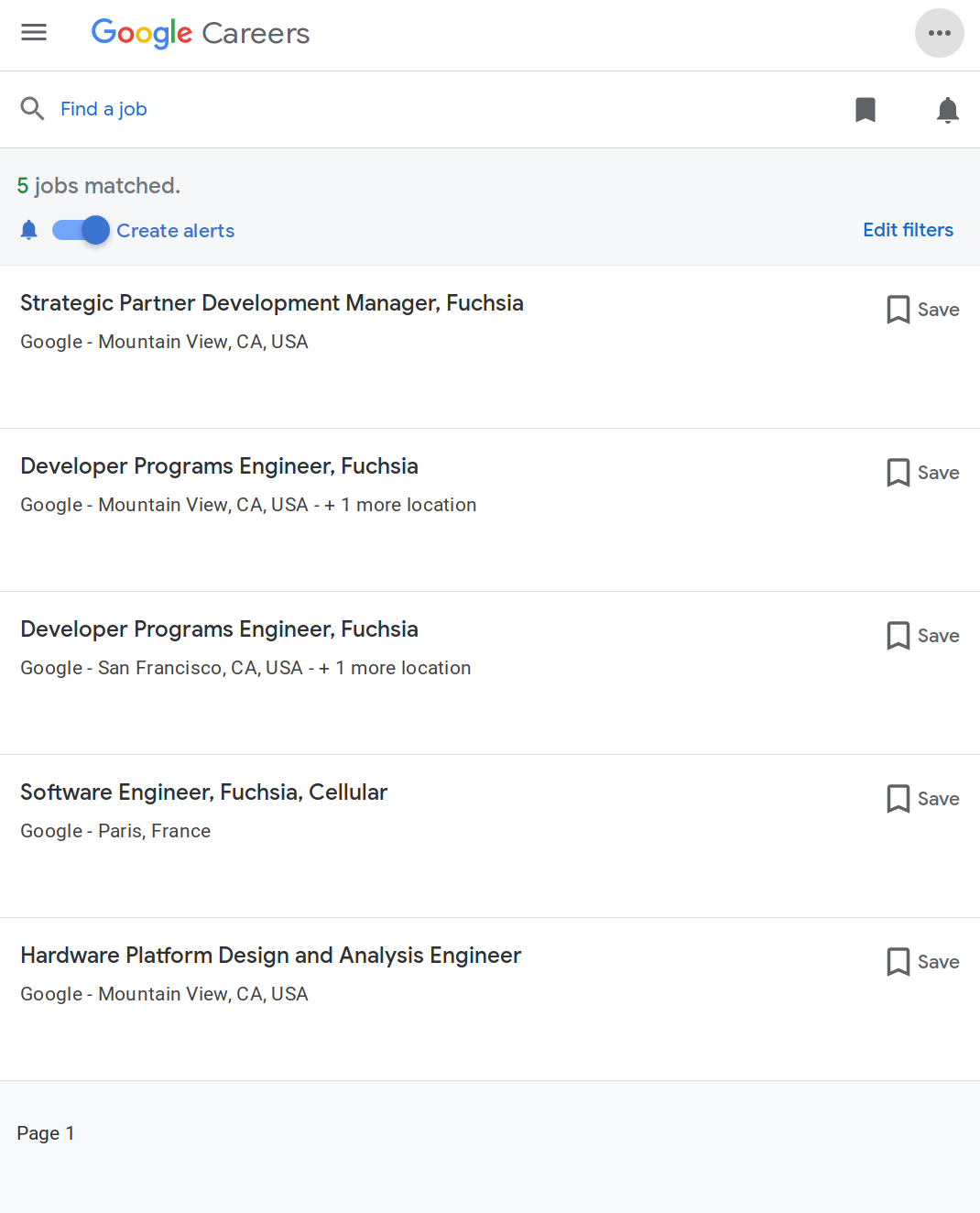Open Hardware Platform Design and Analysis Engineer job
Screen dimensions: 980x1213
271,956
